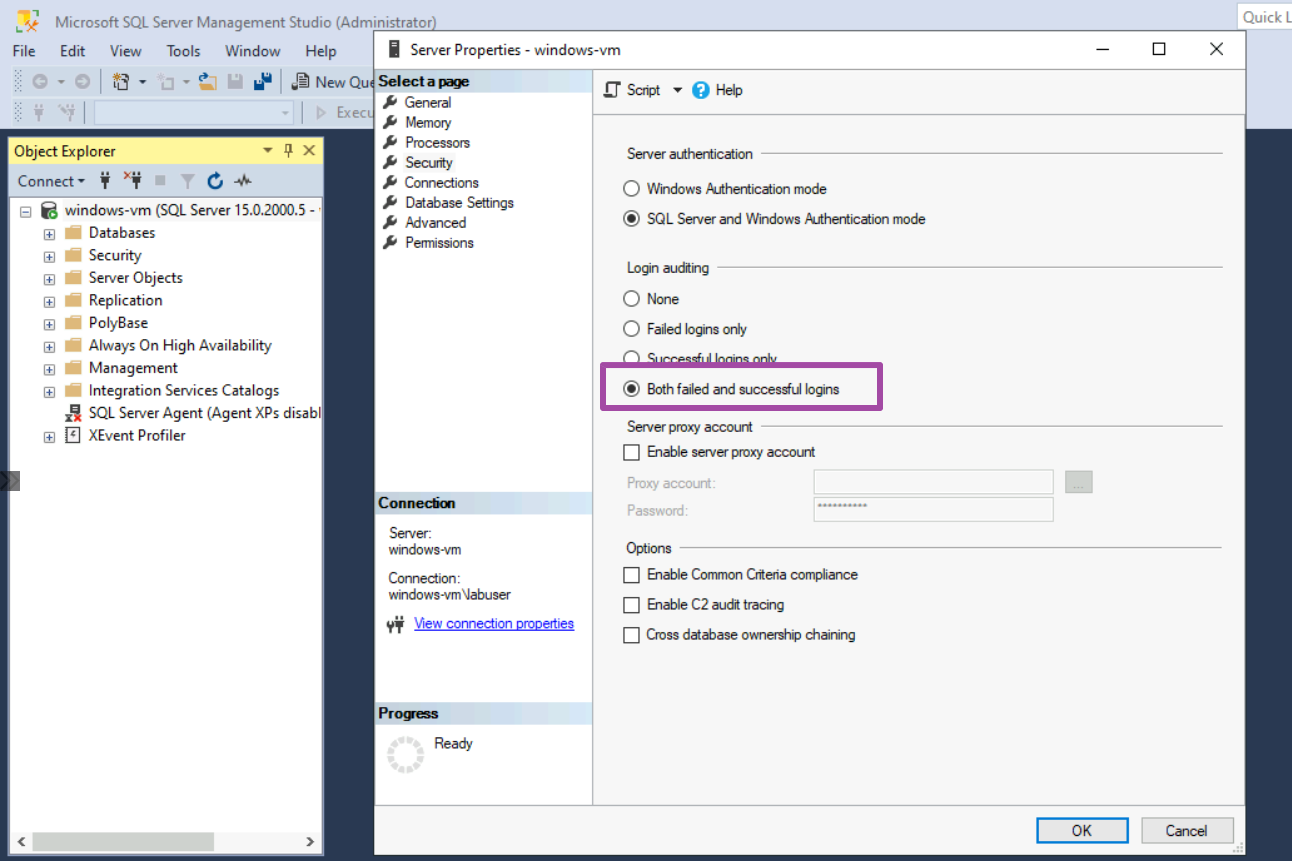Open the Tools menu
This screenshot has width=1292, height=861.
click(x=184, y=51)
